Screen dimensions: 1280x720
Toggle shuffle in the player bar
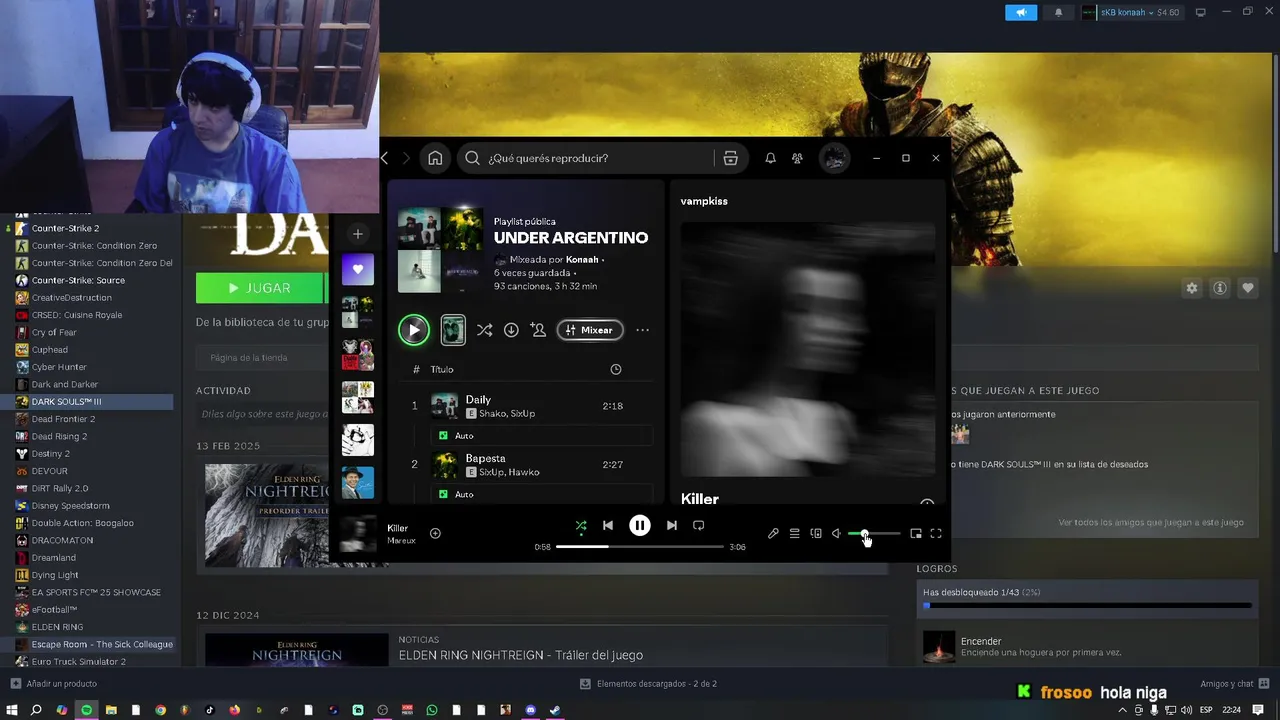coord(581,525)
